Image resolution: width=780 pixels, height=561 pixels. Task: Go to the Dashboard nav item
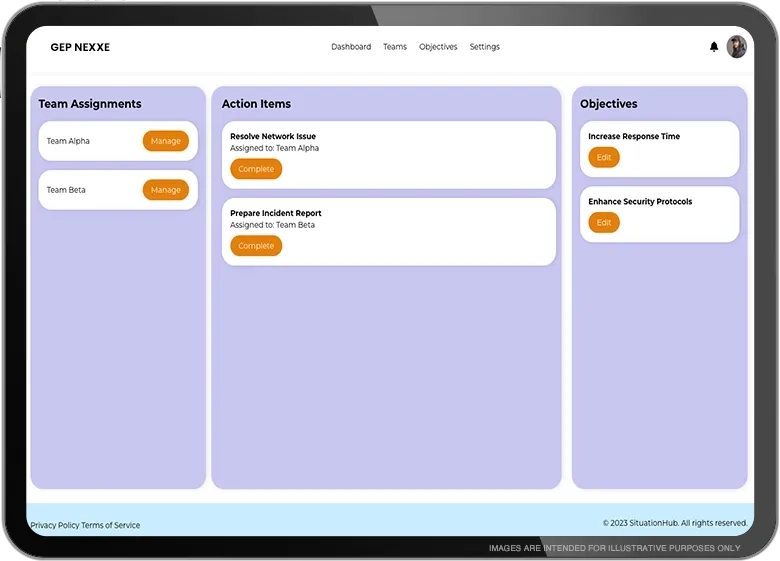click(x=351, y=47)
